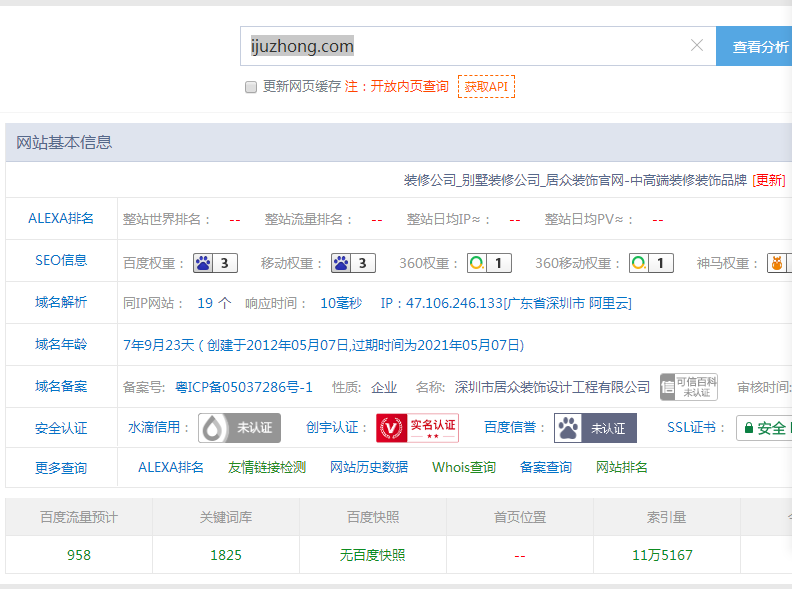
Task: Open ICP record 粤ICP备05037286号-1
Action: pos(243,387)
